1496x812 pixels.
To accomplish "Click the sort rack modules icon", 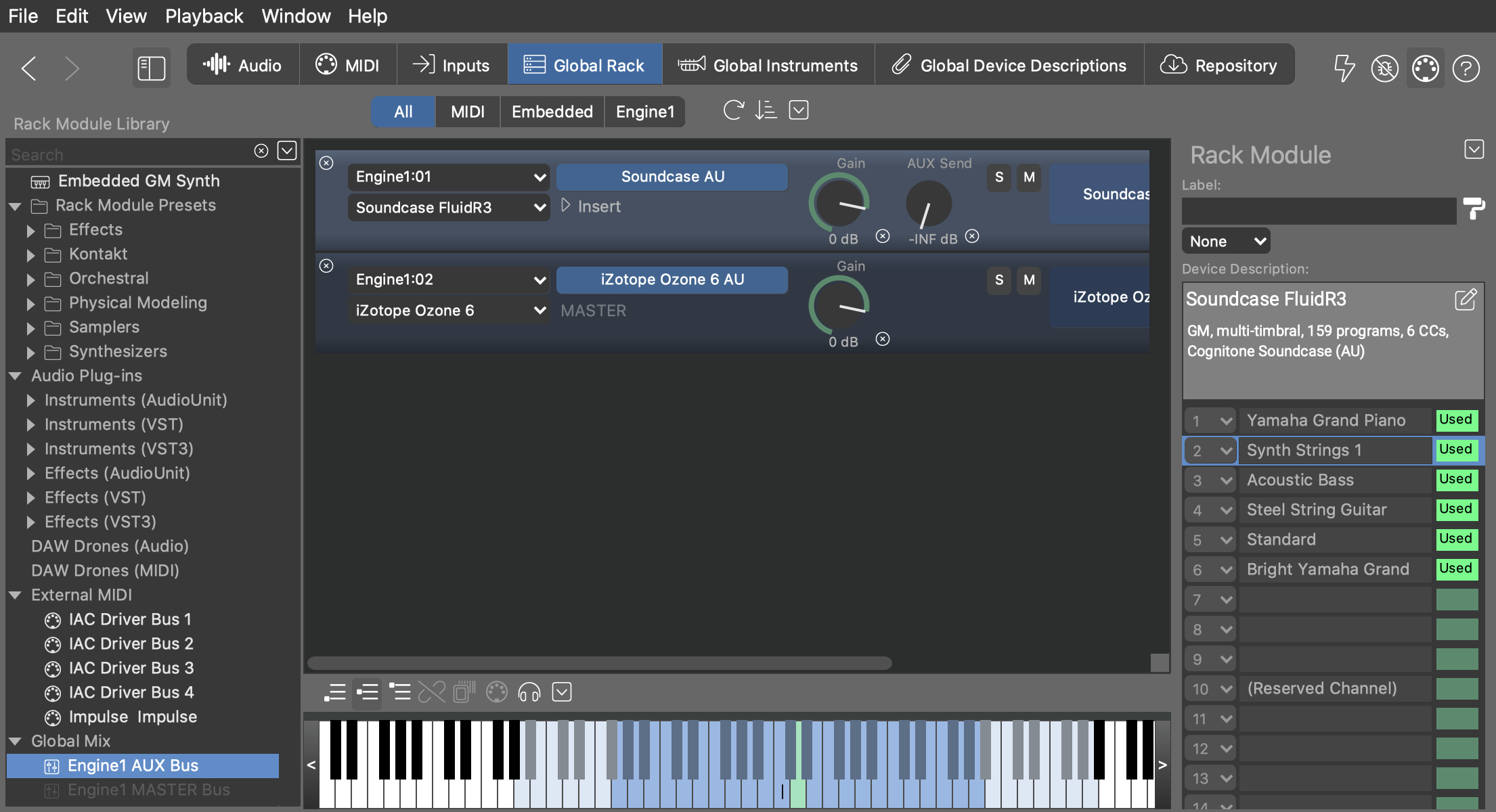I will (766, 110).
